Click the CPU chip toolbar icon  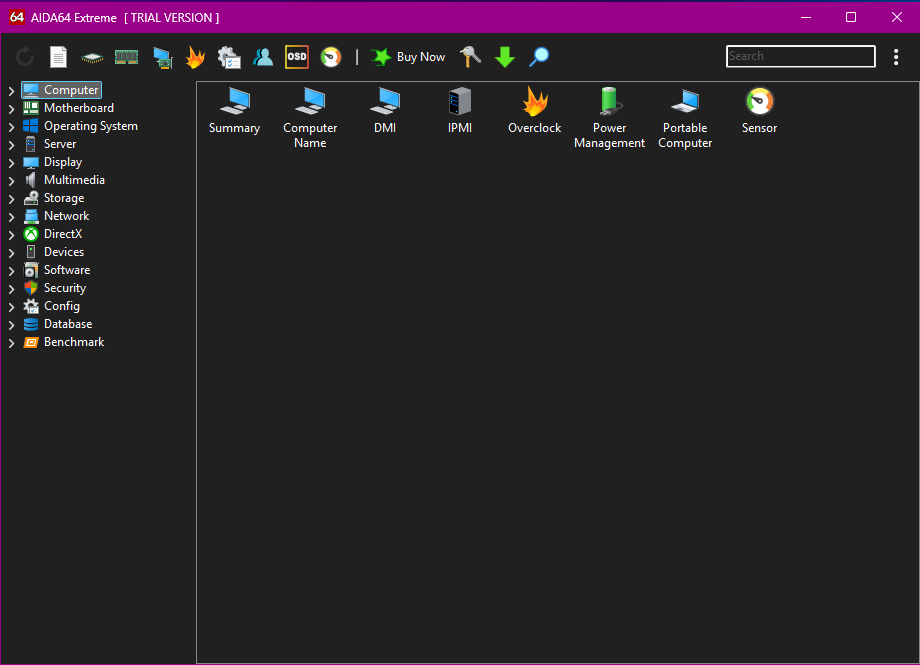coord(92,57)
